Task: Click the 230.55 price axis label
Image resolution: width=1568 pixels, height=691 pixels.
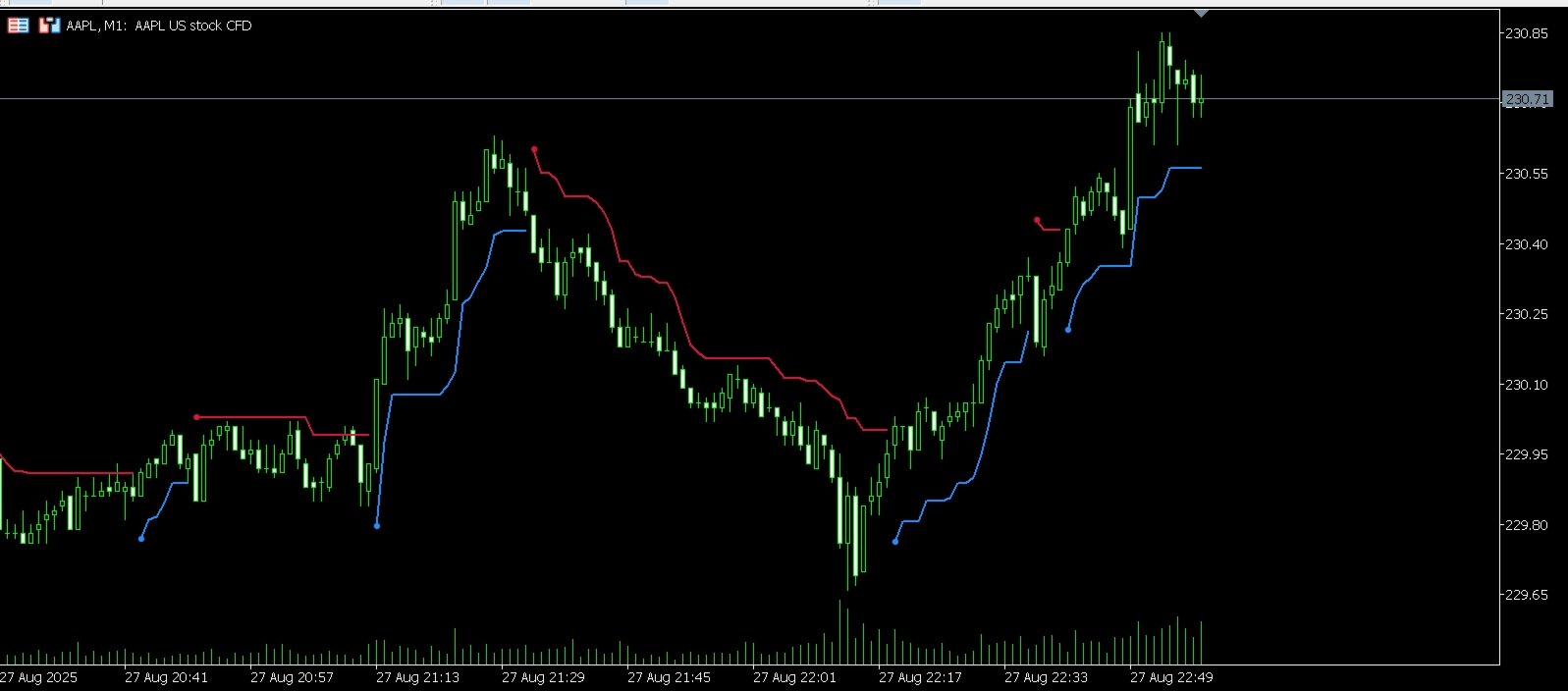Action: point(1527,174)
